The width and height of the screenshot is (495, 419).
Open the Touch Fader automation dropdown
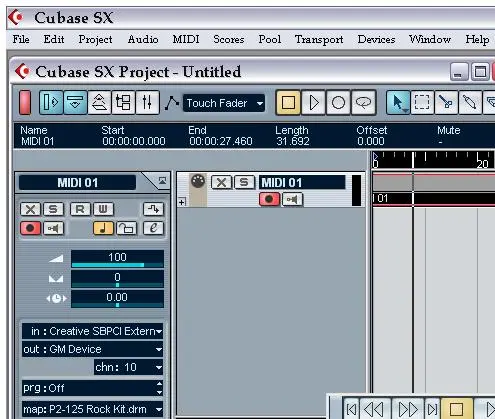coord(224,103)
